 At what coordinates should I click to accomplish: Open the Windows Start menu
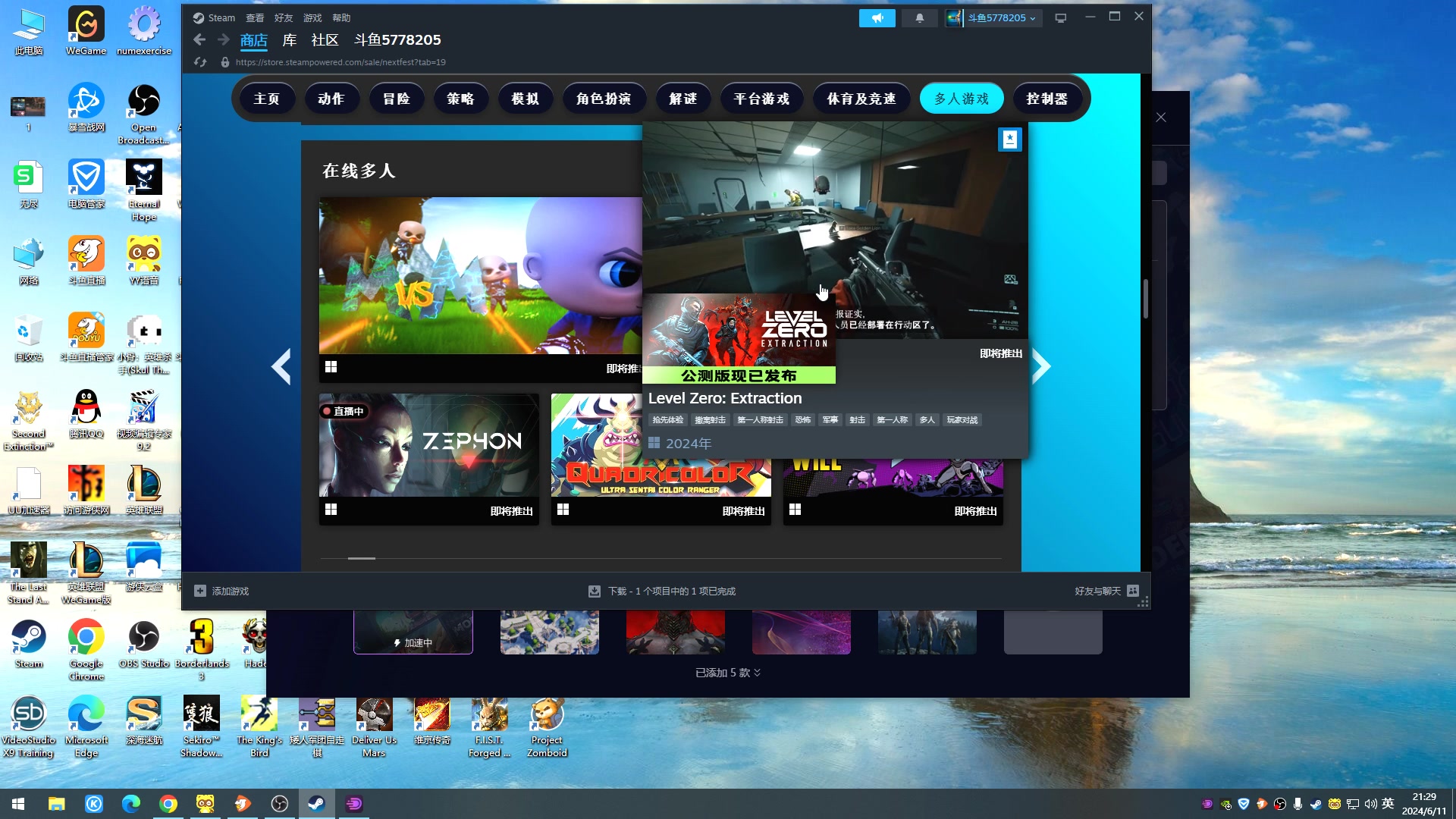click(x=18, y=804)
